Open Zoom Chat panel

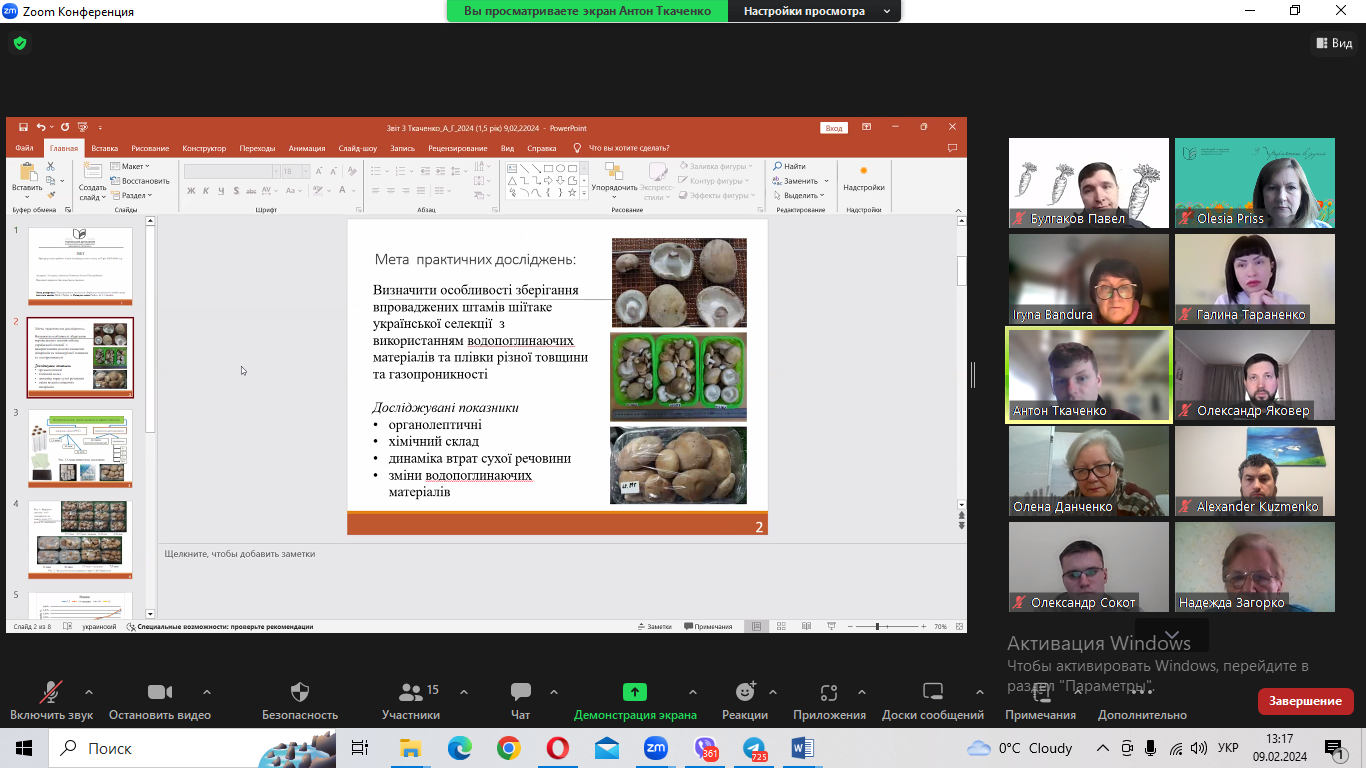click(x=520, y=693)
